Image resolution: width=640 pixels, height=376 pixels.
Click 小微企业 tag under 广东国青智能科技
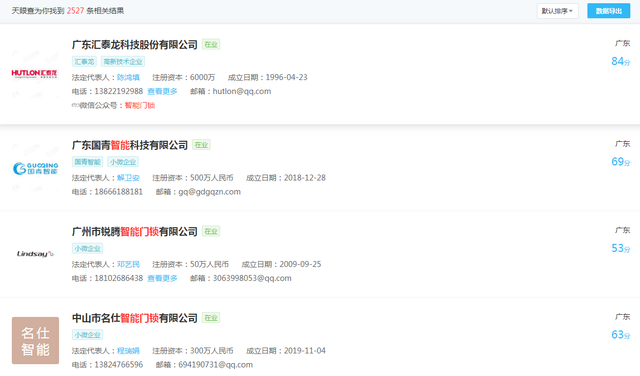123,162
